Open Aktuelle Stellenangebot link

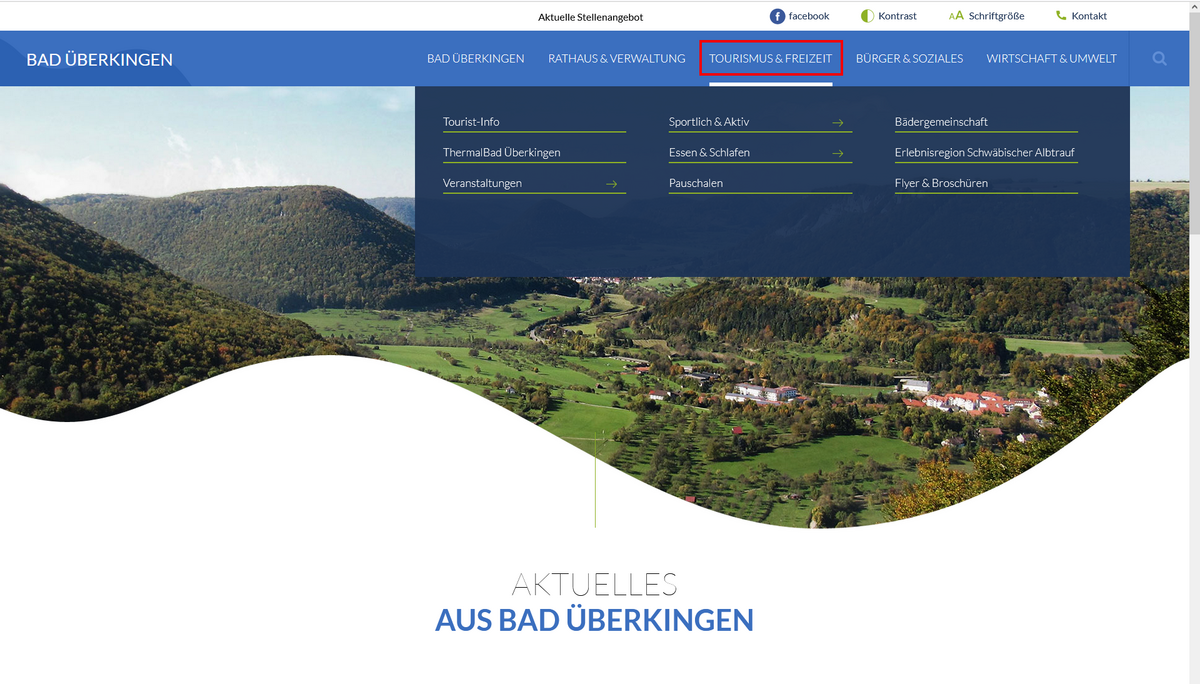click(x=590, y=17)
